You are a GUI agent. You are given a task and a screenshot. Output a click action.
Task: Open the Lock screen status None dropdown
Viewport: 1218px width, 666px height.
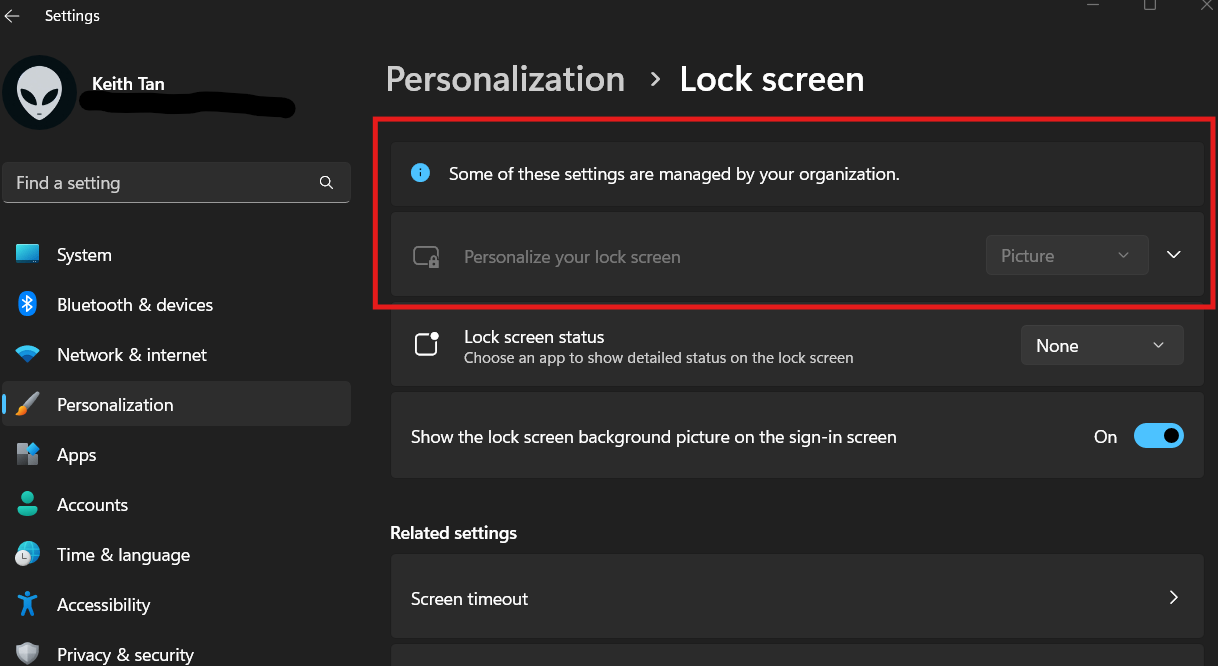1101,344
